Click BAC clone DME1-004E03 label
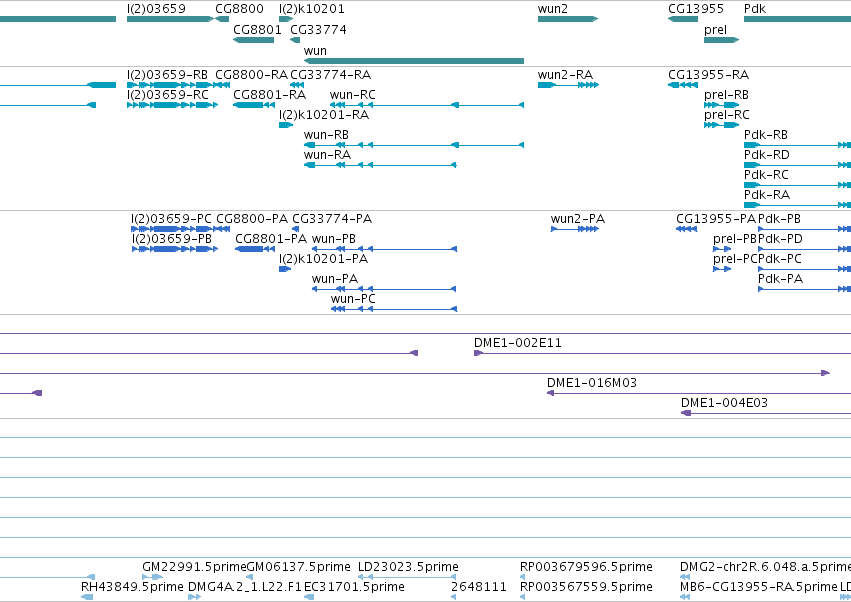 [724, 403]
